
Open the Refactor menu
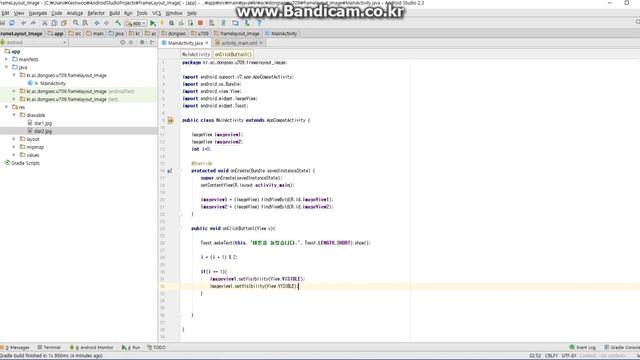[96, 13]
